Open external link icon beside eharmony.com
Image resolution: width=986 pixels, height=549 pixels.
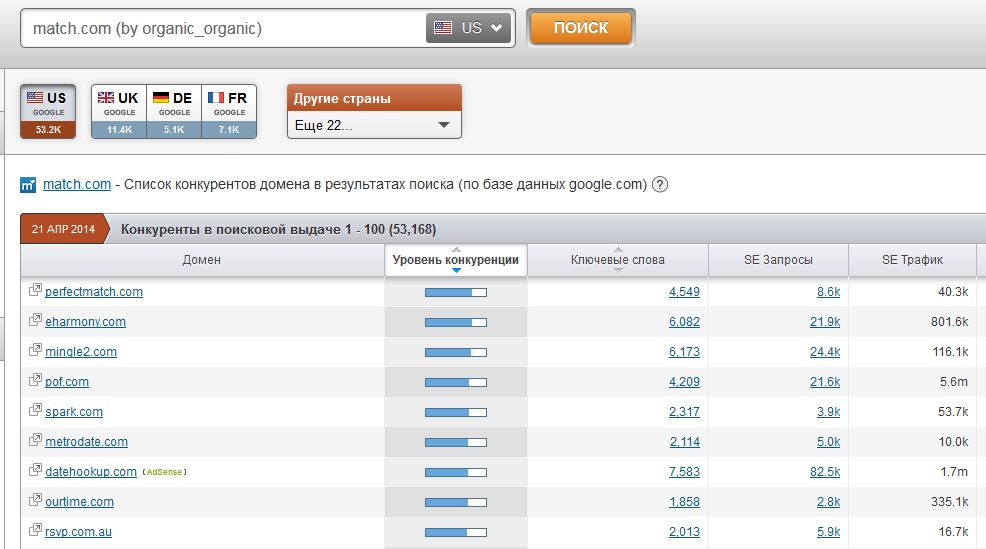pos(35,320)
